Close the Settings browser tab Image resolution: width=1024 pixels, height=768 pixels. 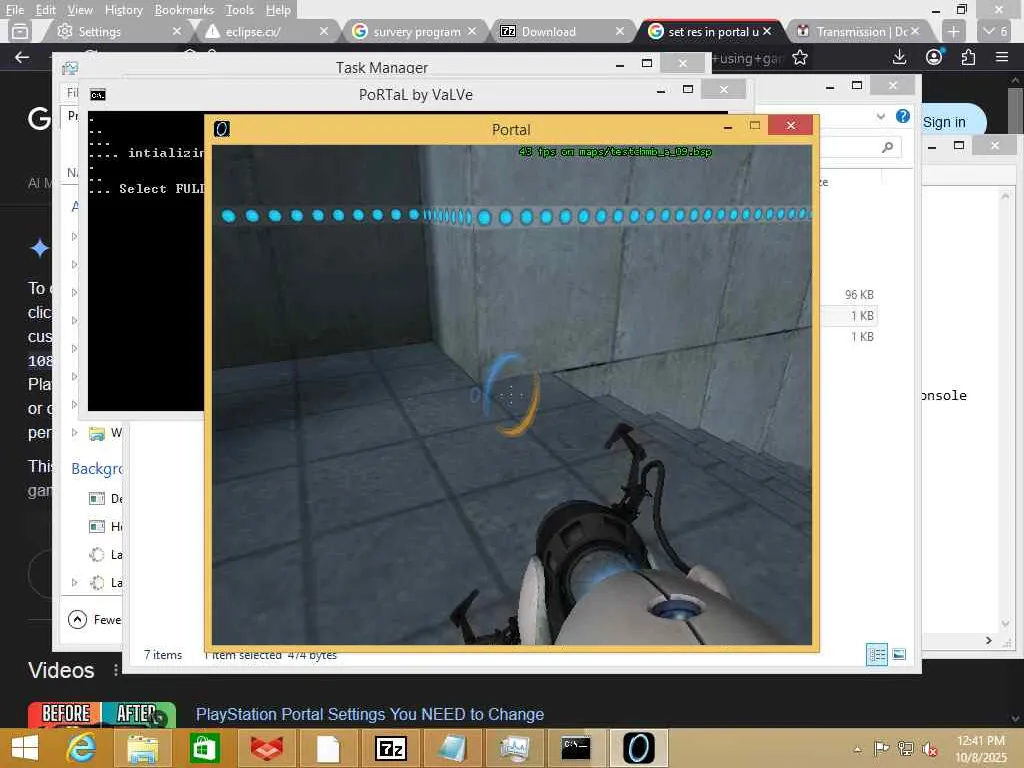tap(176, 31)
